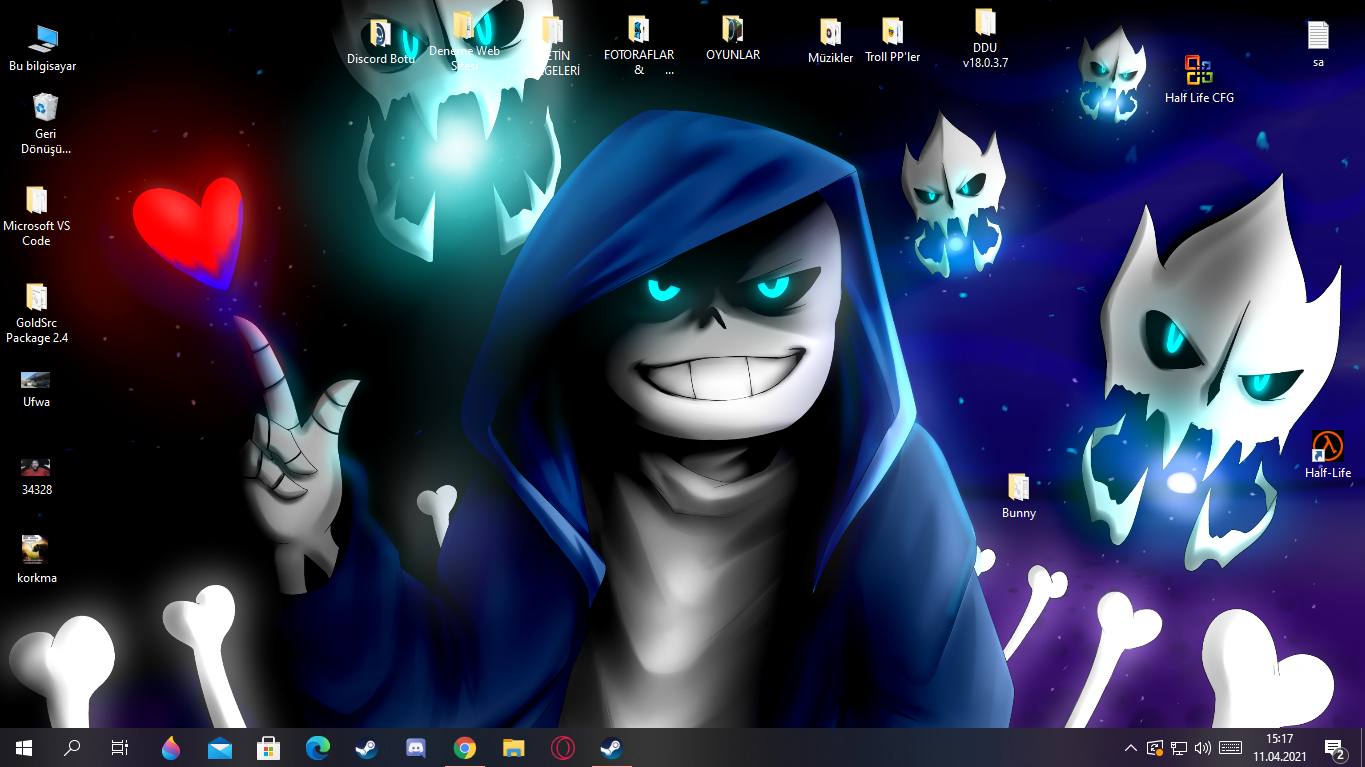Open the volume speaker tray icon
Viewport: 1365px width, 767px height.
[x=1203, y=747]
